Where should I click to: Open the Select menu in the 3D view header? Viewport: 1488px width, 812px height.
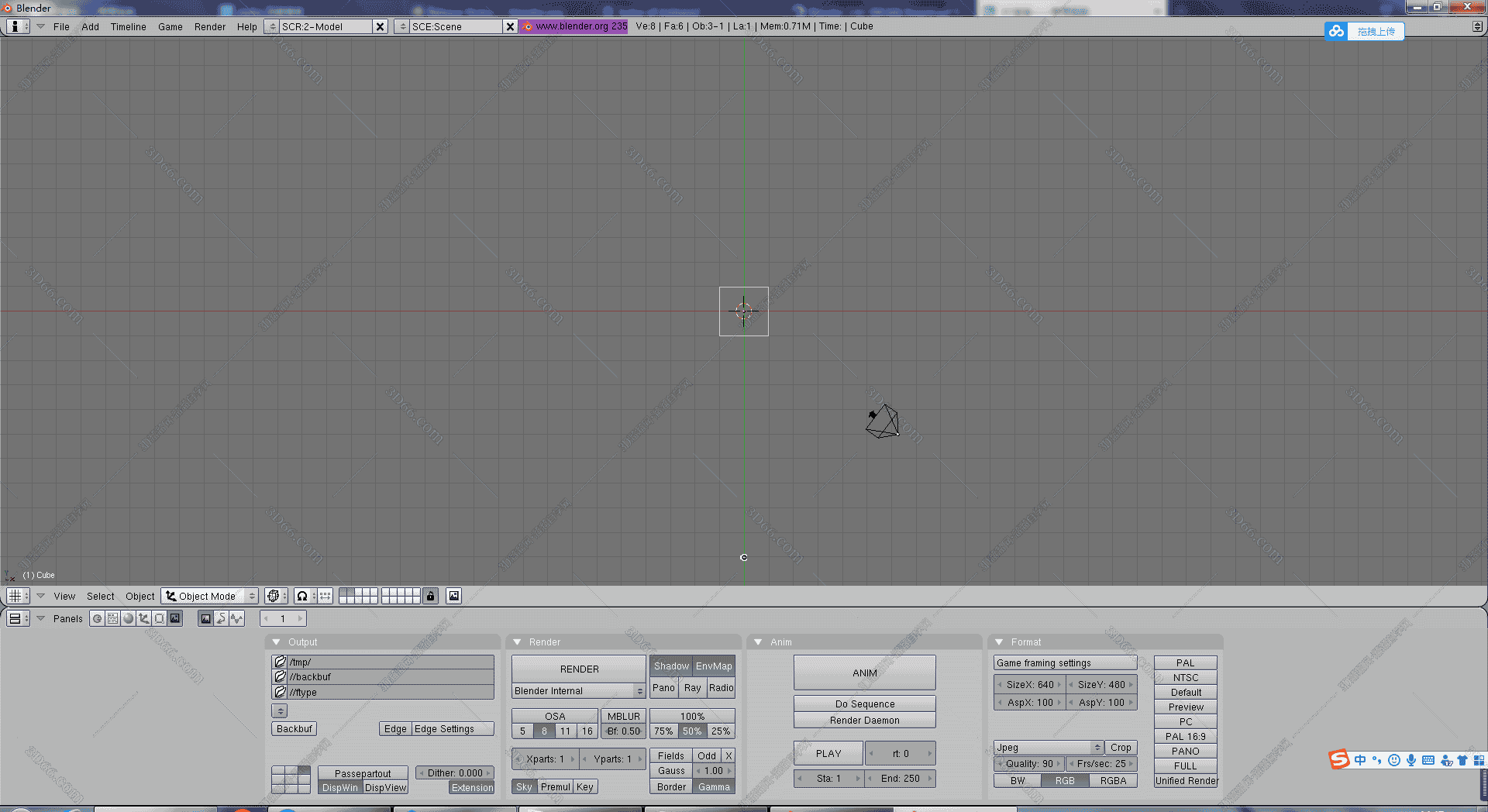tap(100, 596)
